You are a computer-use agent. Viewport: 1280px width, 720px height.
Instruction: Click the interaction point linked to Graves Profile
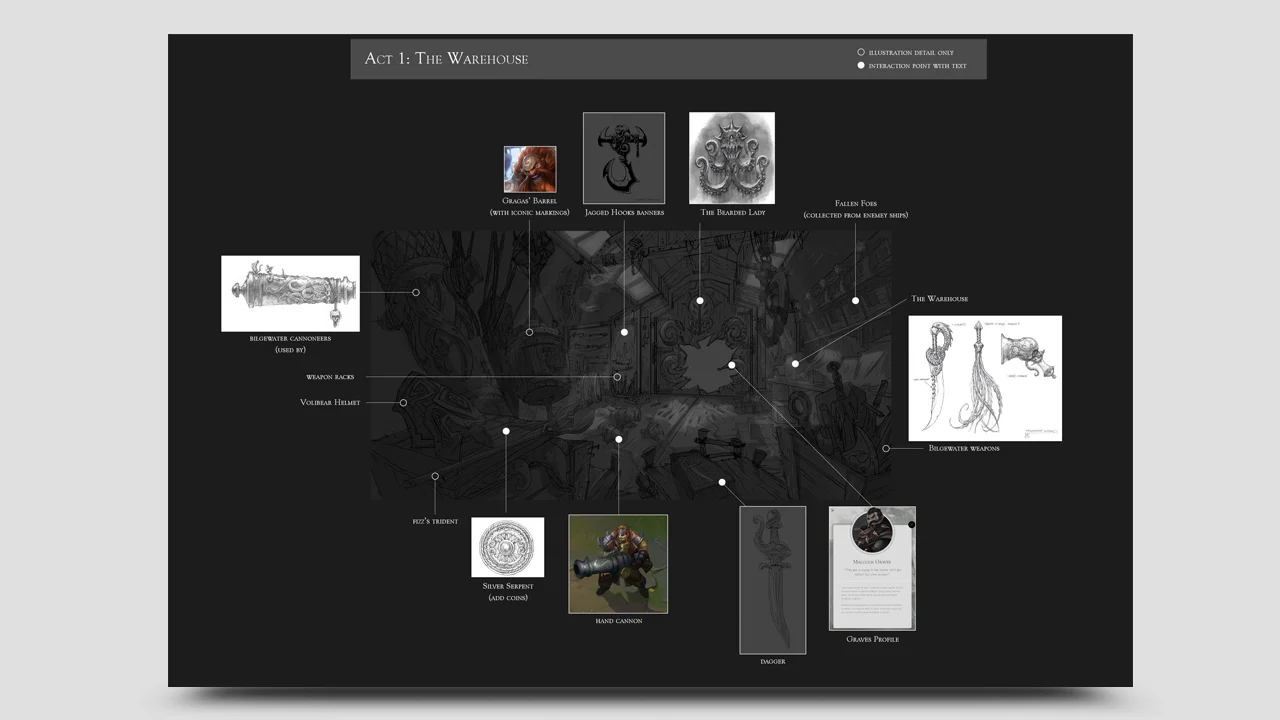tap(732, 365)
